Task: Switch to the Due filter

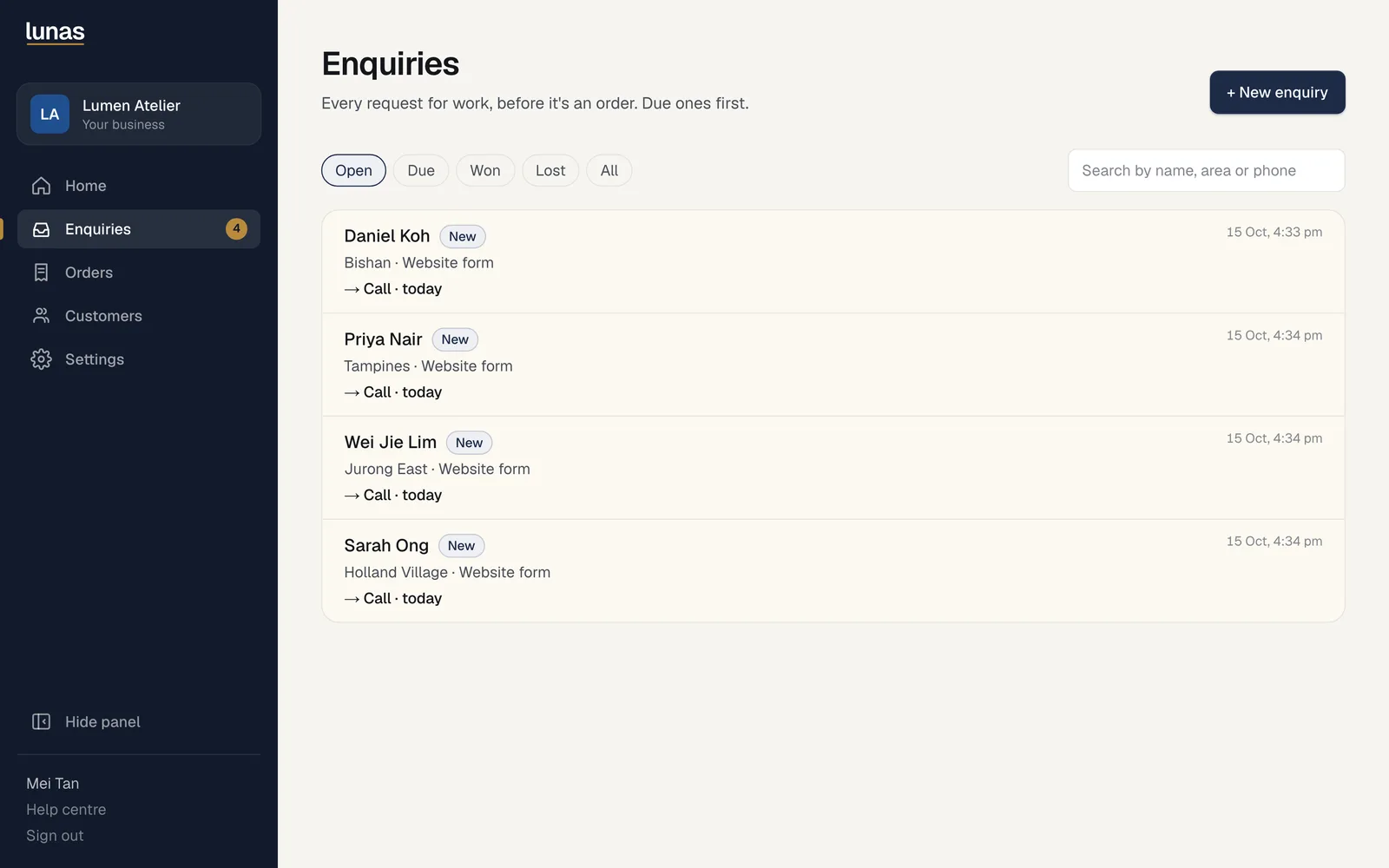Action: 421,170
